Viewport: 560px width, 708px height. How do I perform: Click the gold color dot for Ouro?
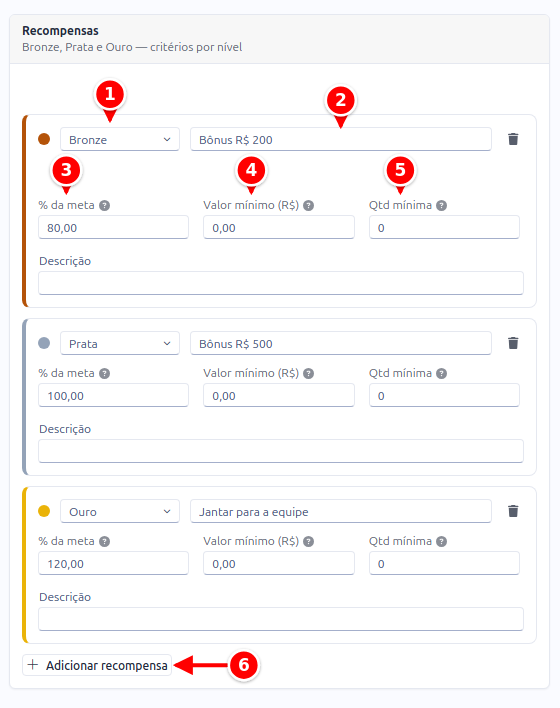coord(44,511)
